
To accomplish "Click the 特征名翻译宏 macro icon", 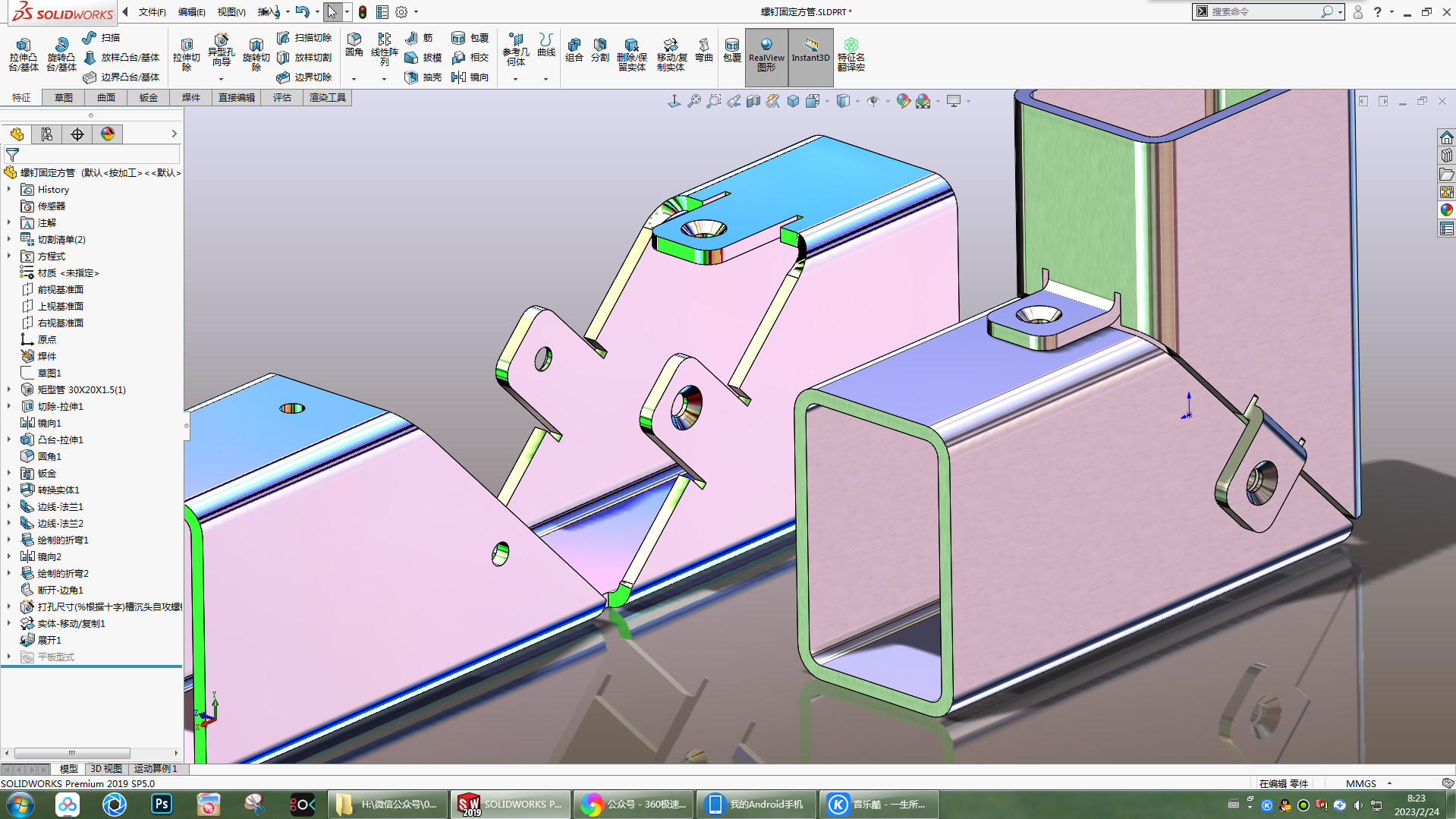I will tap(851, 55).
